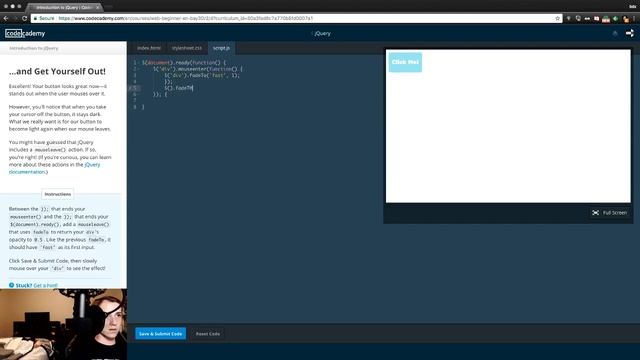640x360 pixels.
Task: Switch to the index.html tab
Action: 149,48
